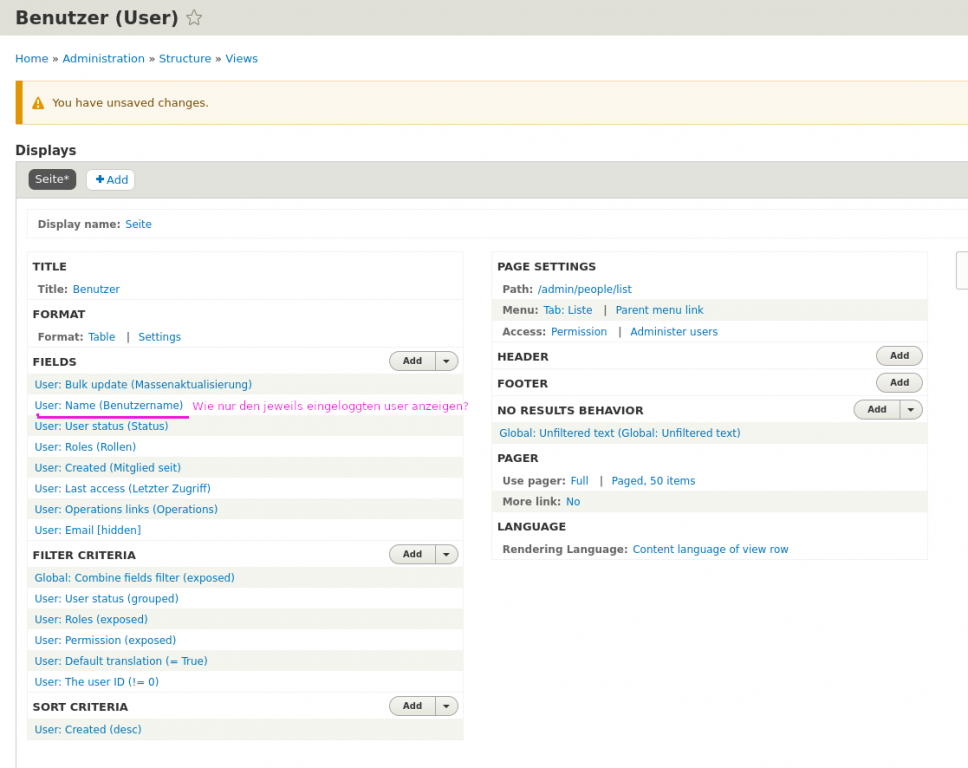968x768 pixels.
Task: Click the star favorite icon beside title
Action: [194, 18]
